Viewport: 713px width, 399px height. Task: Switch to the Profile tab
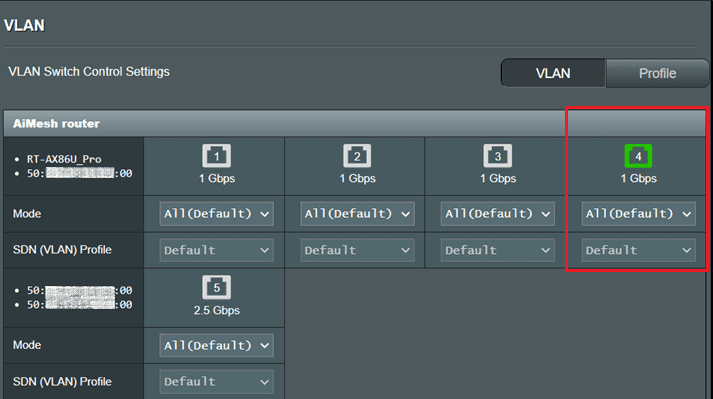657,73
